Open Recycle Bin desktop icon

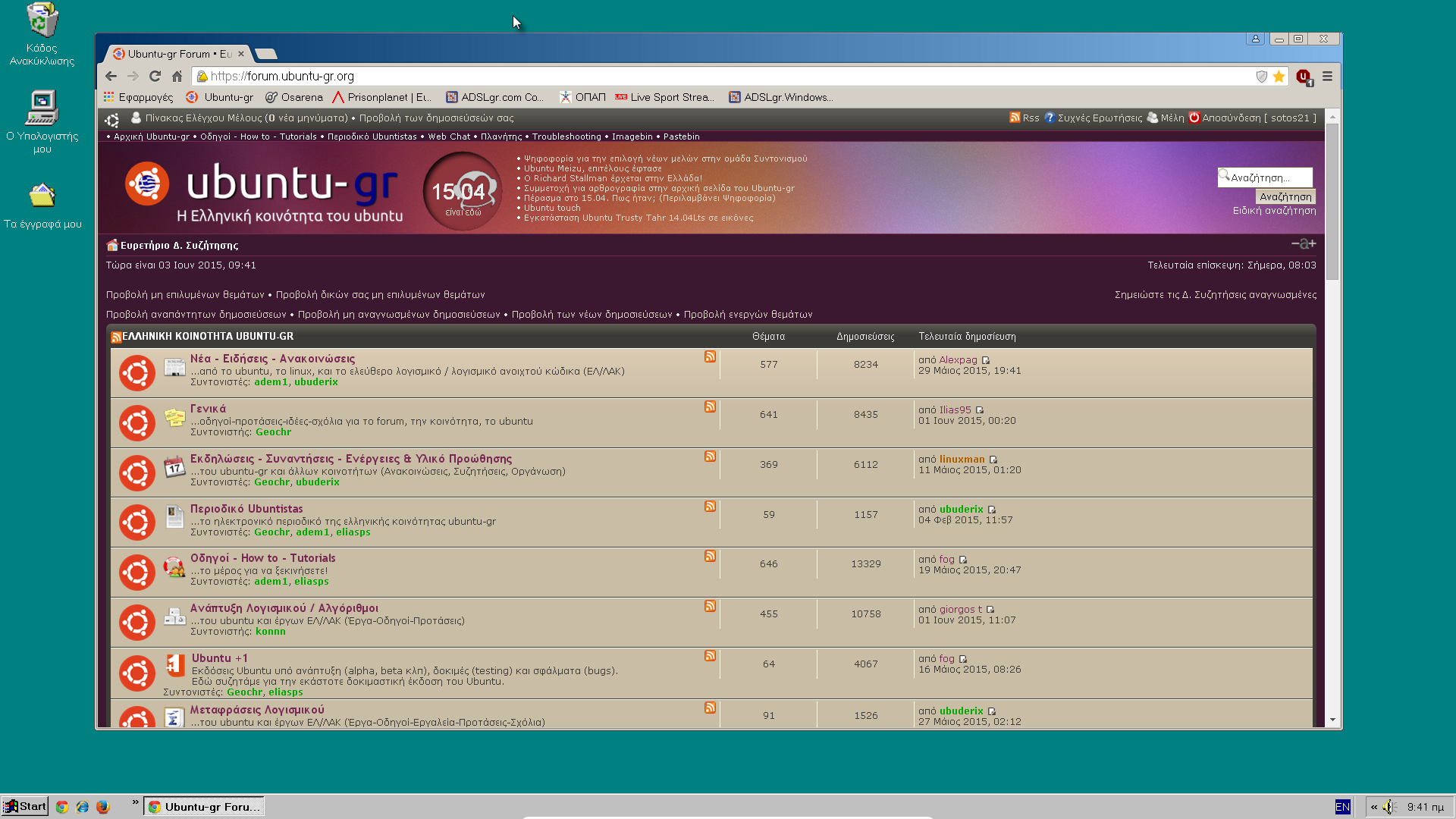tap(42, 34)
